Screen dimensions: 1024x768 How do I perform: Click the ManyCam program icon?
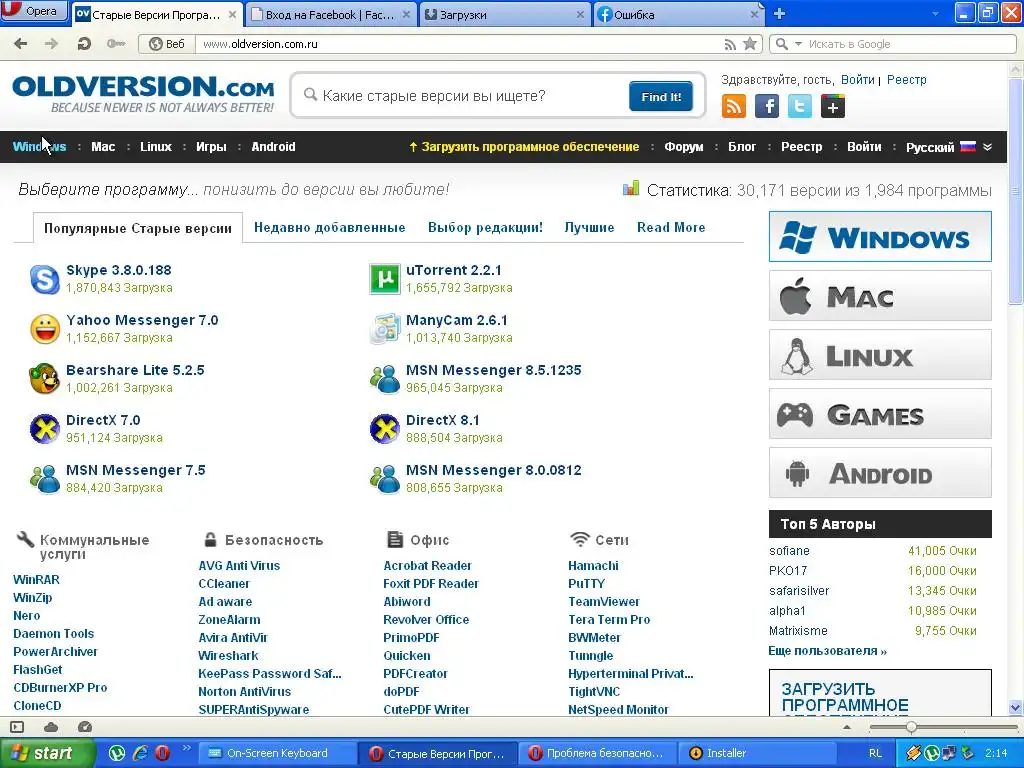coord(384,329)
